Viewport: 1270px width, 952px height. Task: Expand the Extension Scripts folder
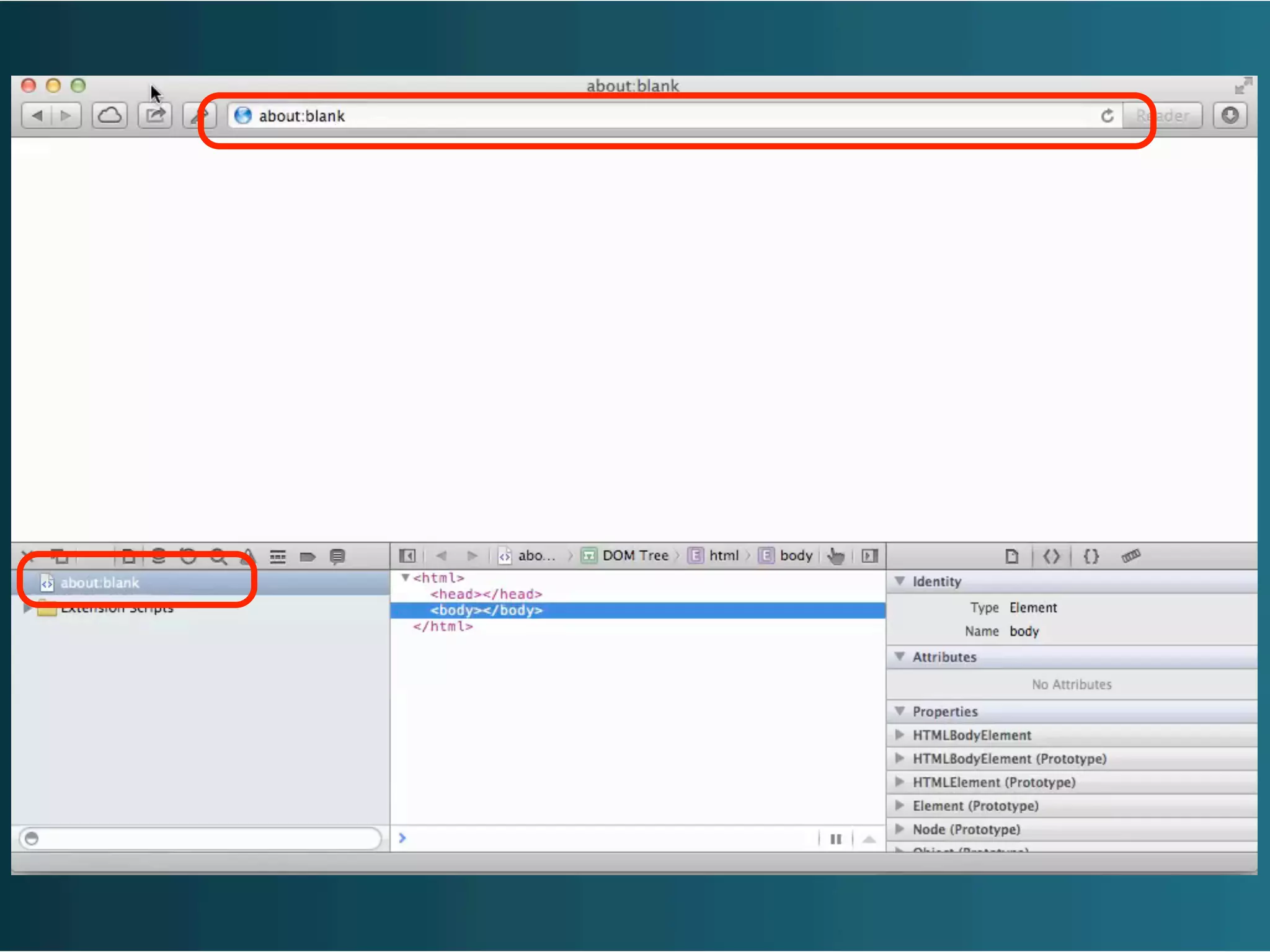[27, 609]
